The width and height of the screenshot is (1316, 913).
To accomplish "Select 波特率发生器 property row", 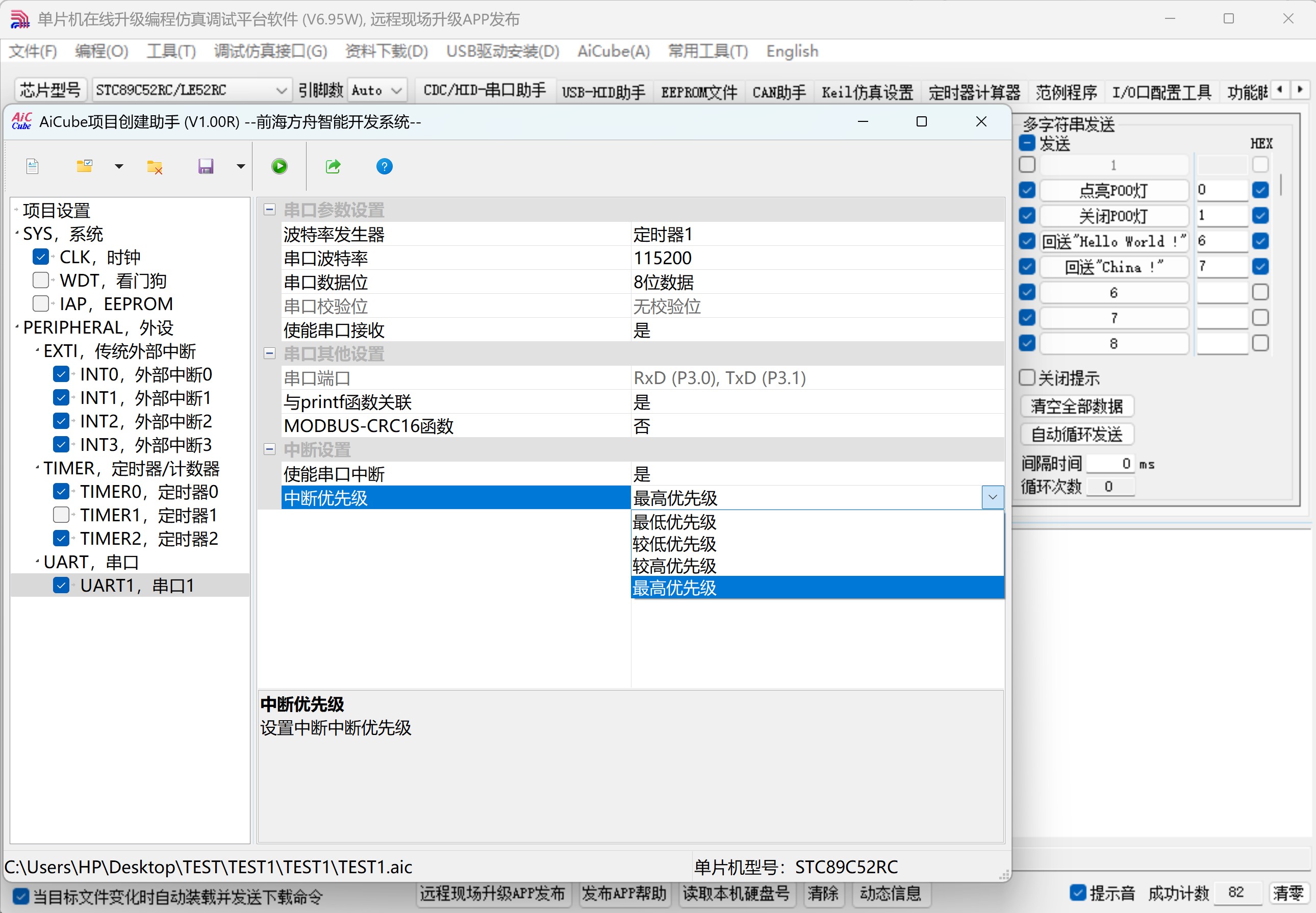I will [643, 234].
